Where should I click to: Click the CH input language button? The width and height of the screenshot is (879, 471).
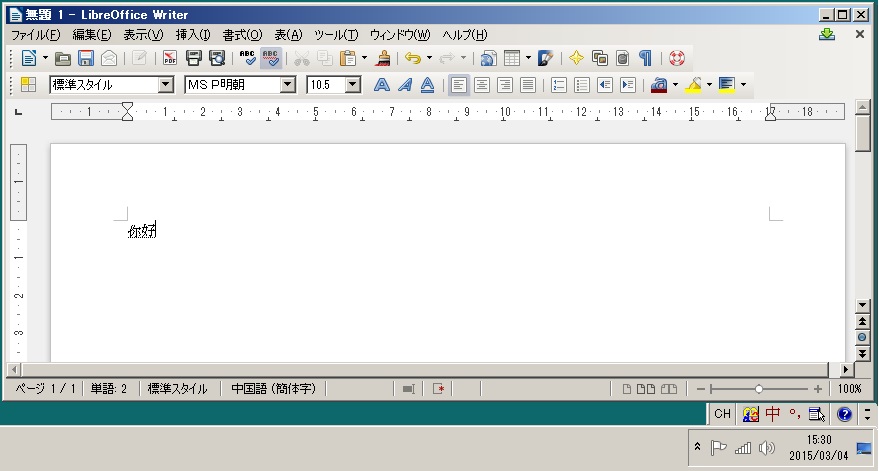click(x=723, y=414)
